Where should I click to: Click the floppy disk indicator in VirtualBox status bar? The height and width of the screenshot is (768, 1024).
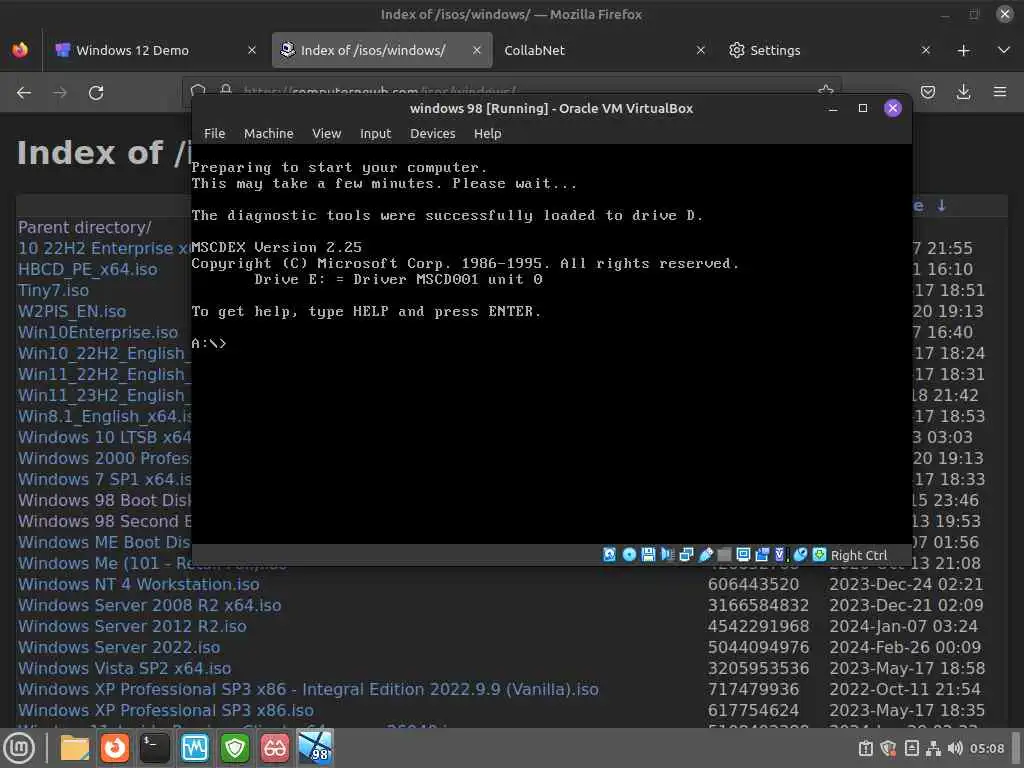coord(648,554)
